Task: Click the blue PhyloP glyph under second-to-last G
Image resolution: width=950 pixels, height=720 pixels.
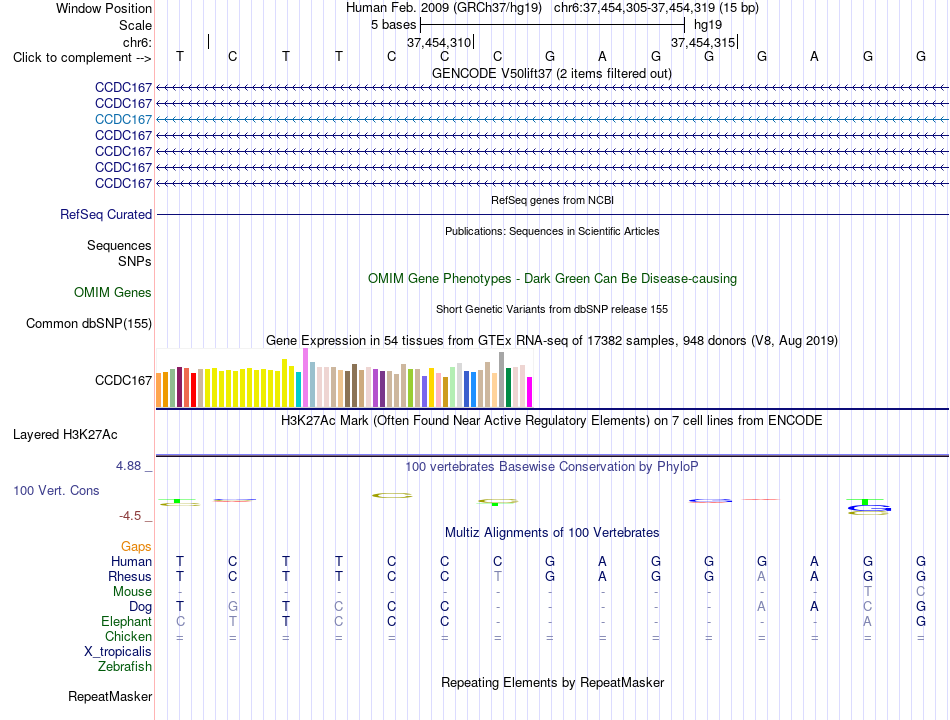Action: [x=871, y=509]
